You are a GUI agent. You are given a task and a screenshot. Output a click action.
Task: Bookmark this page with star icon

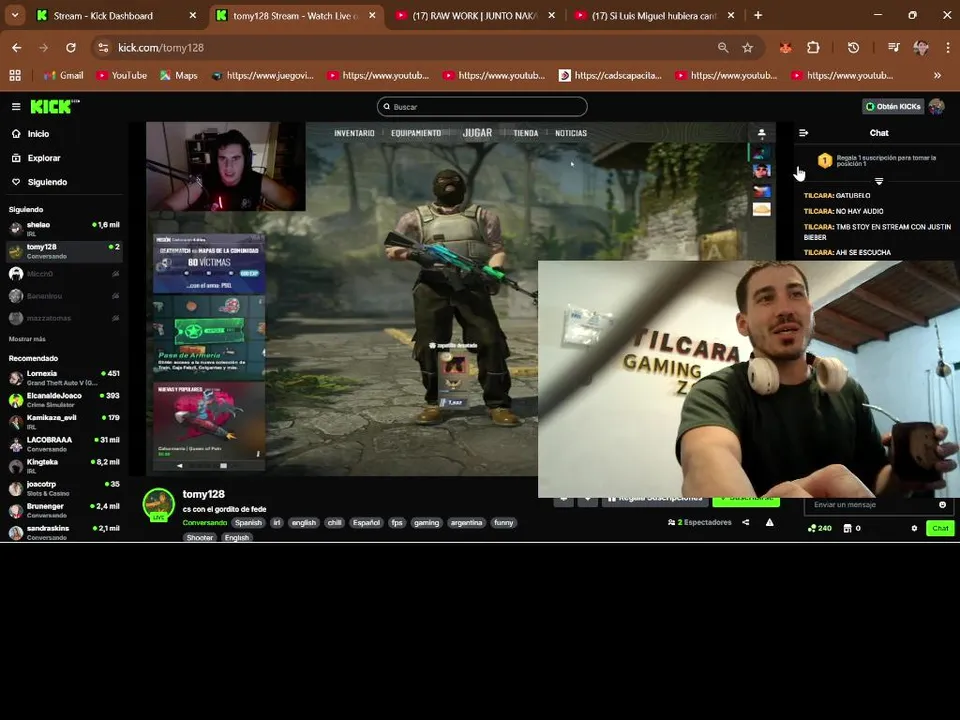748,48
